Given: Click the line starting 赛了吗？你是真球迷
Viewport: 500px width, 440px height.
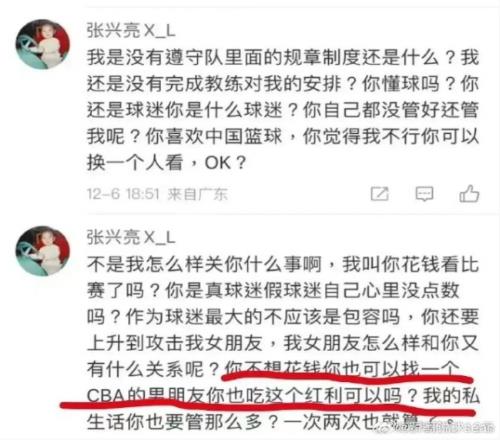Looking at the screenshot, I should (x=273, y=290).
